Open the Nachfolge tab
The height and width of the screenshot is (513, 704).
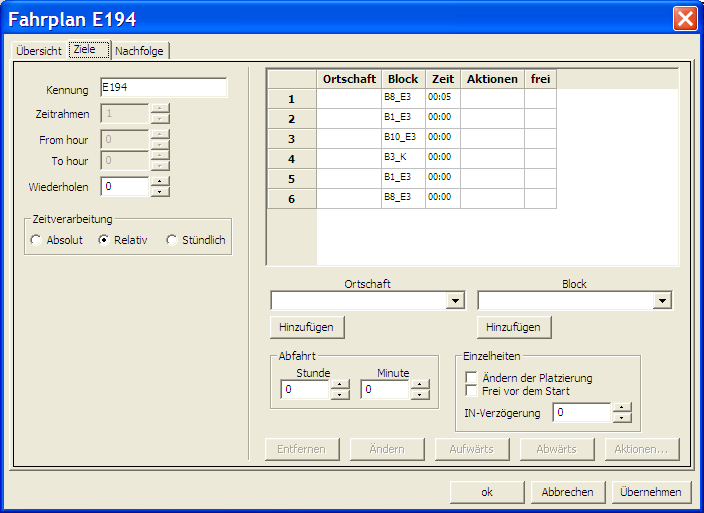click(x=140, y=51)
